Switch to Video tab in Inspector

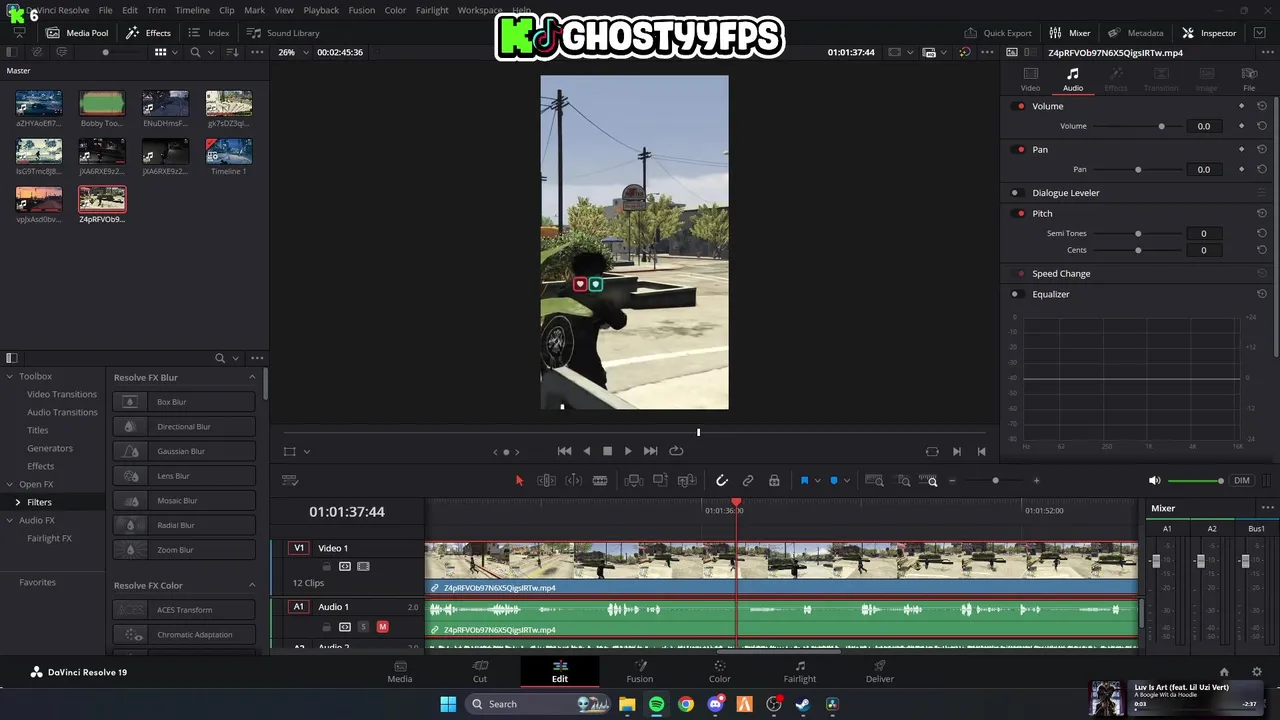[x=1030, y=79]
